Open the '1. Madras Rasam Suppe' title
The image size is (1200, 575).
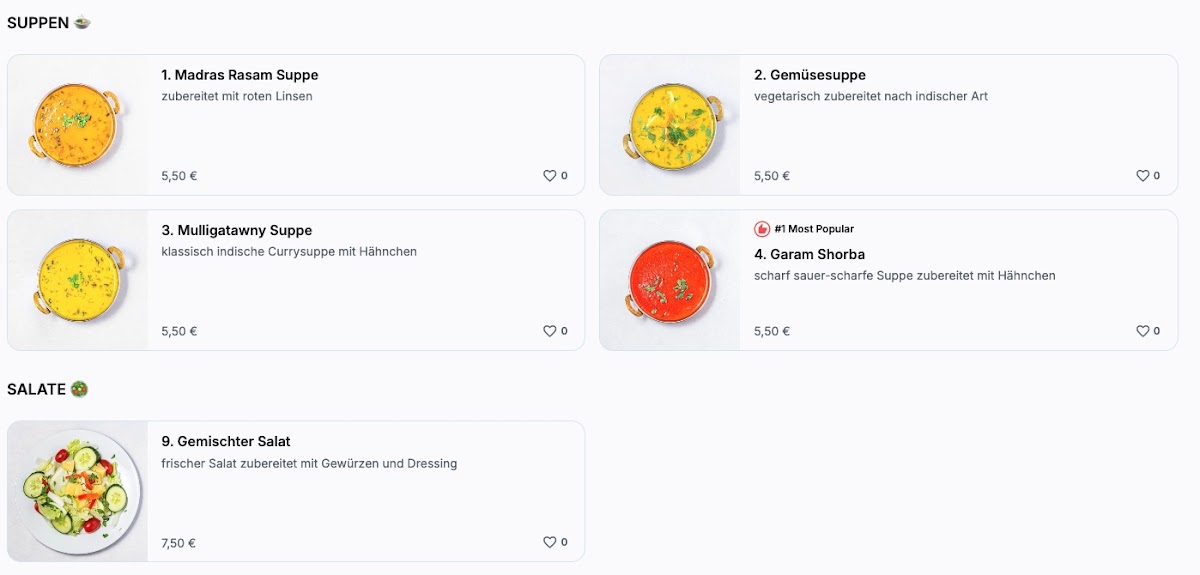pyautogui.click(x=240, y=75)
